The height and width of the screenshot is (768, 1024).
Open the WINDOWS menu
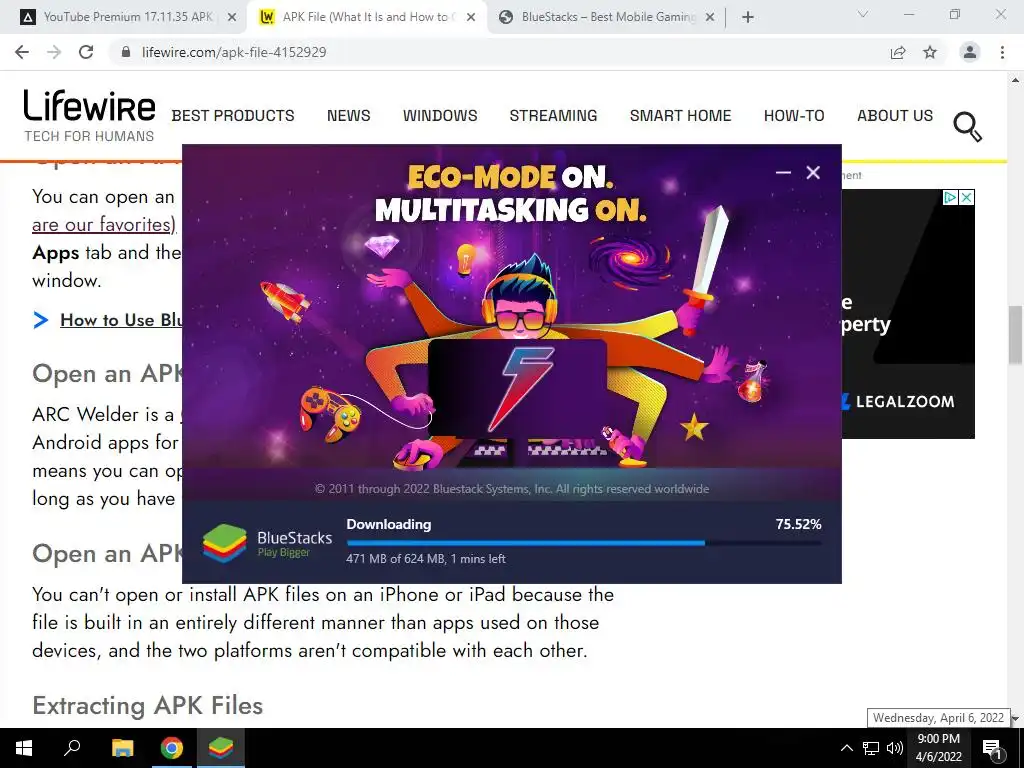tap(440, 116)
